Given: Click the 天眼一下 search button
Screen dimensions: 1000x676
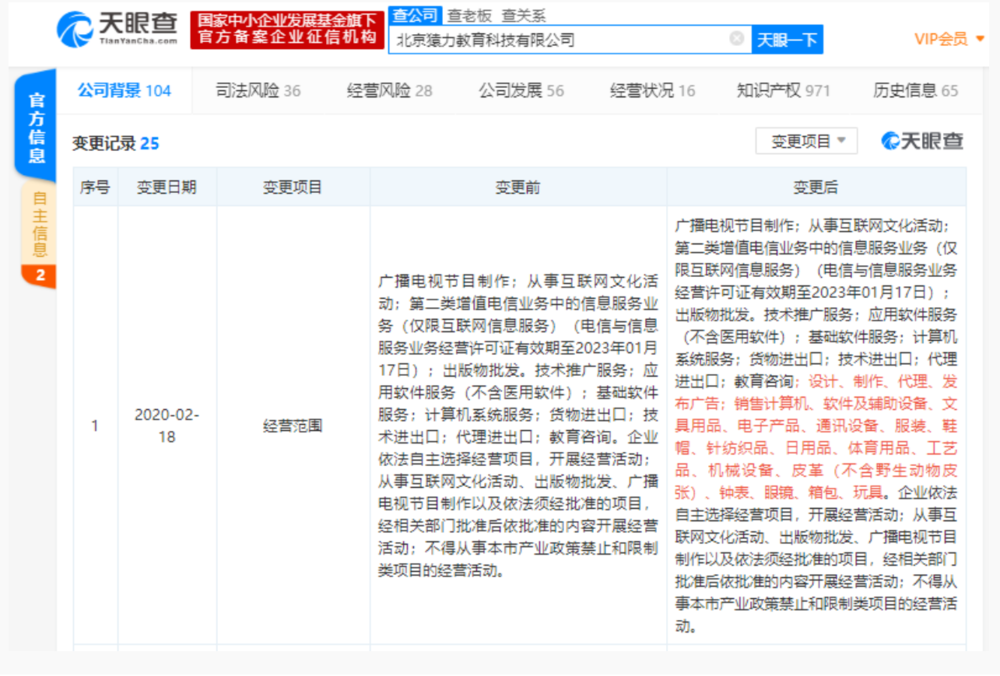Looking at the screenshot, I should click(787, 40).
